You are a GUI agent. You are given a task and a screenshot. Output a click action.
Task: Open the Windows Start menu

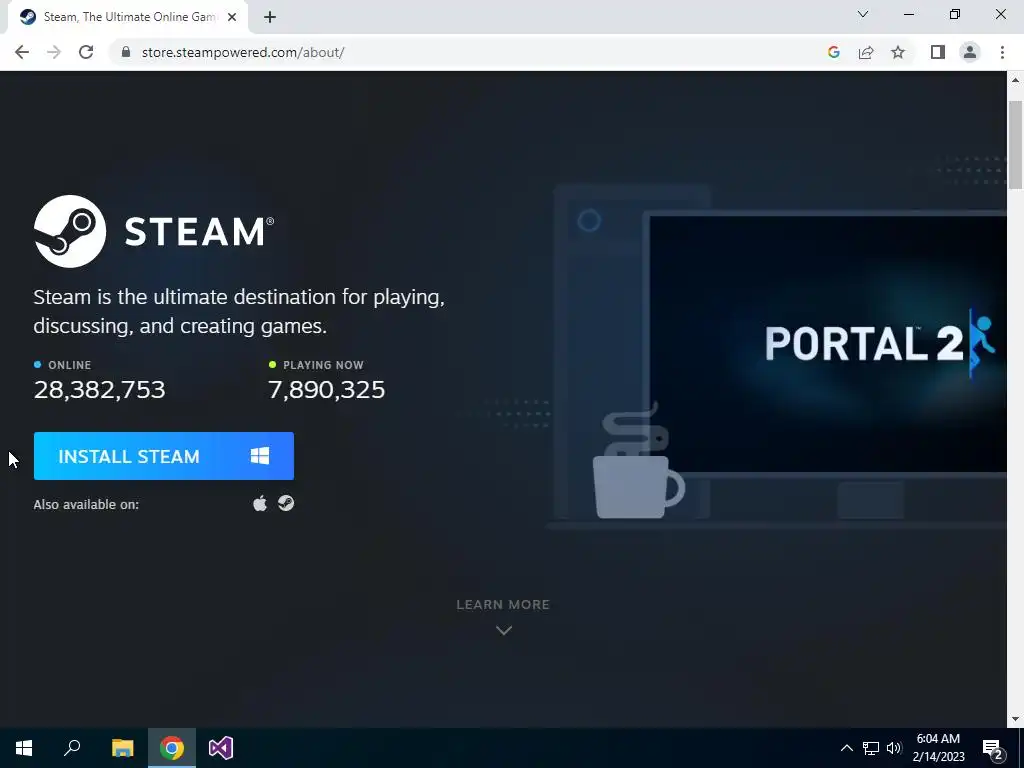point(24,748)
